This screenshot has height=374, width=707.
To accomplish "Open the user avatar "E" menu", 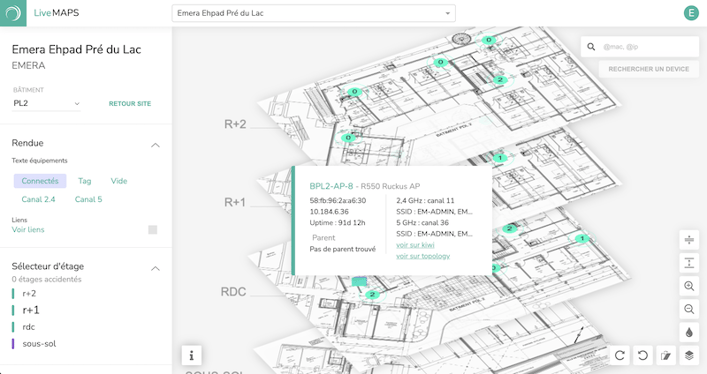I will pyautogui.click(x=691, y=13).
